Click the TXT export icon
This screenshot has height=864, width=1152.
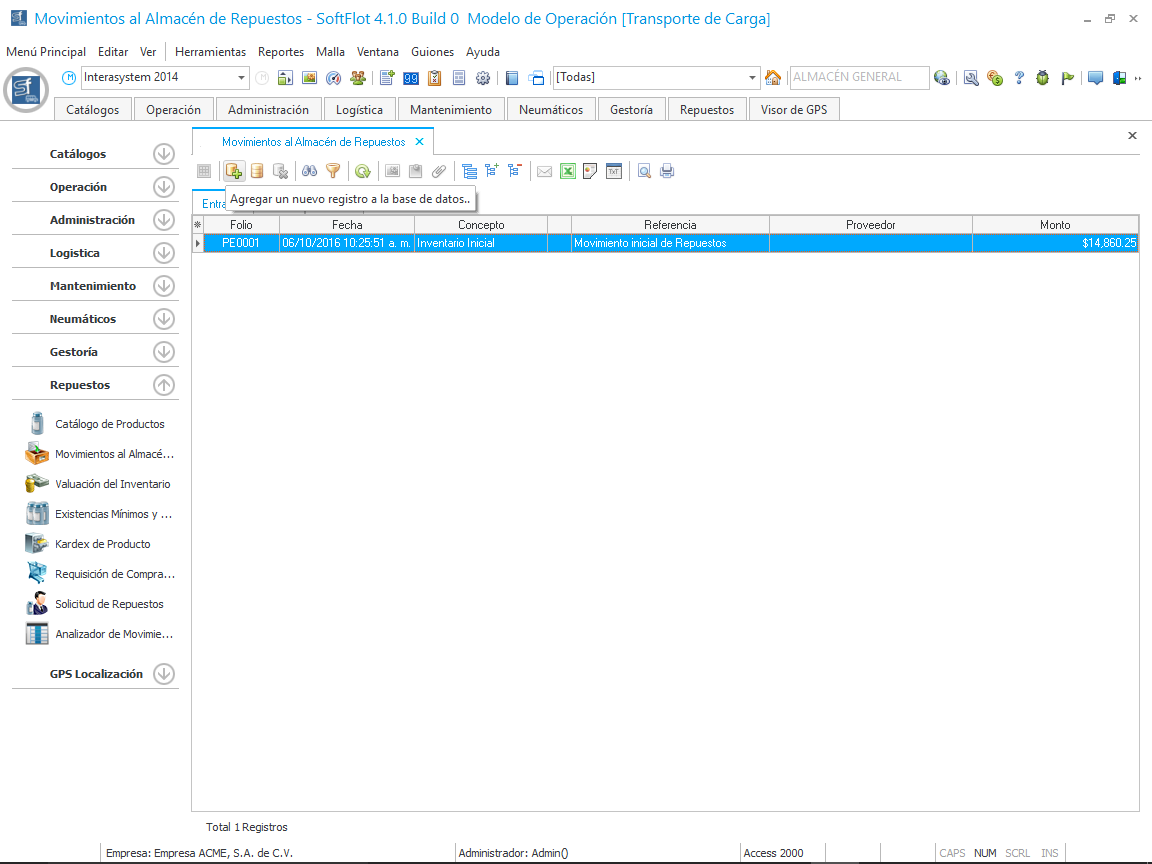pos(614,171)
